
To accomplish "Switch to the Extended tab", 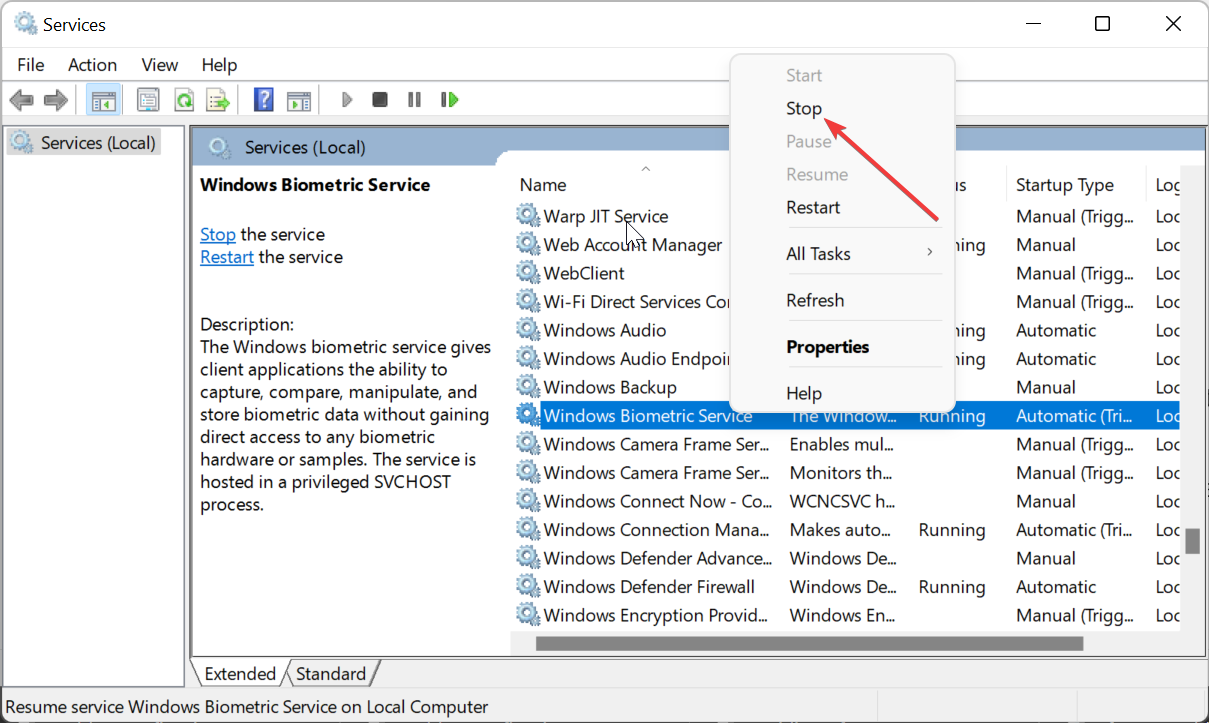I will 240,673.
